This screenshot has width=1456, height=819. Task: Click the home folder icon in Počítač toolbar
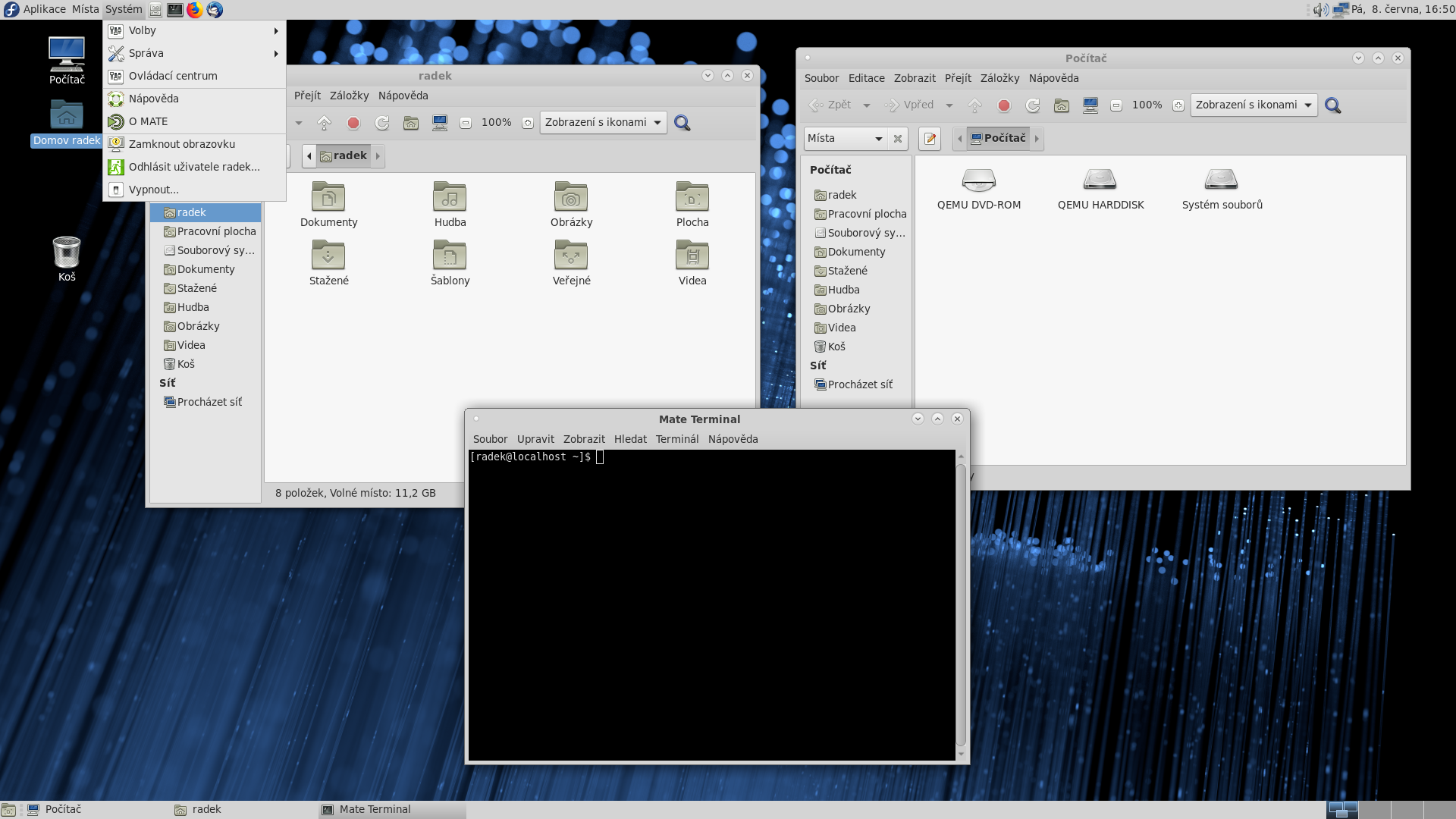point(1062,105)
